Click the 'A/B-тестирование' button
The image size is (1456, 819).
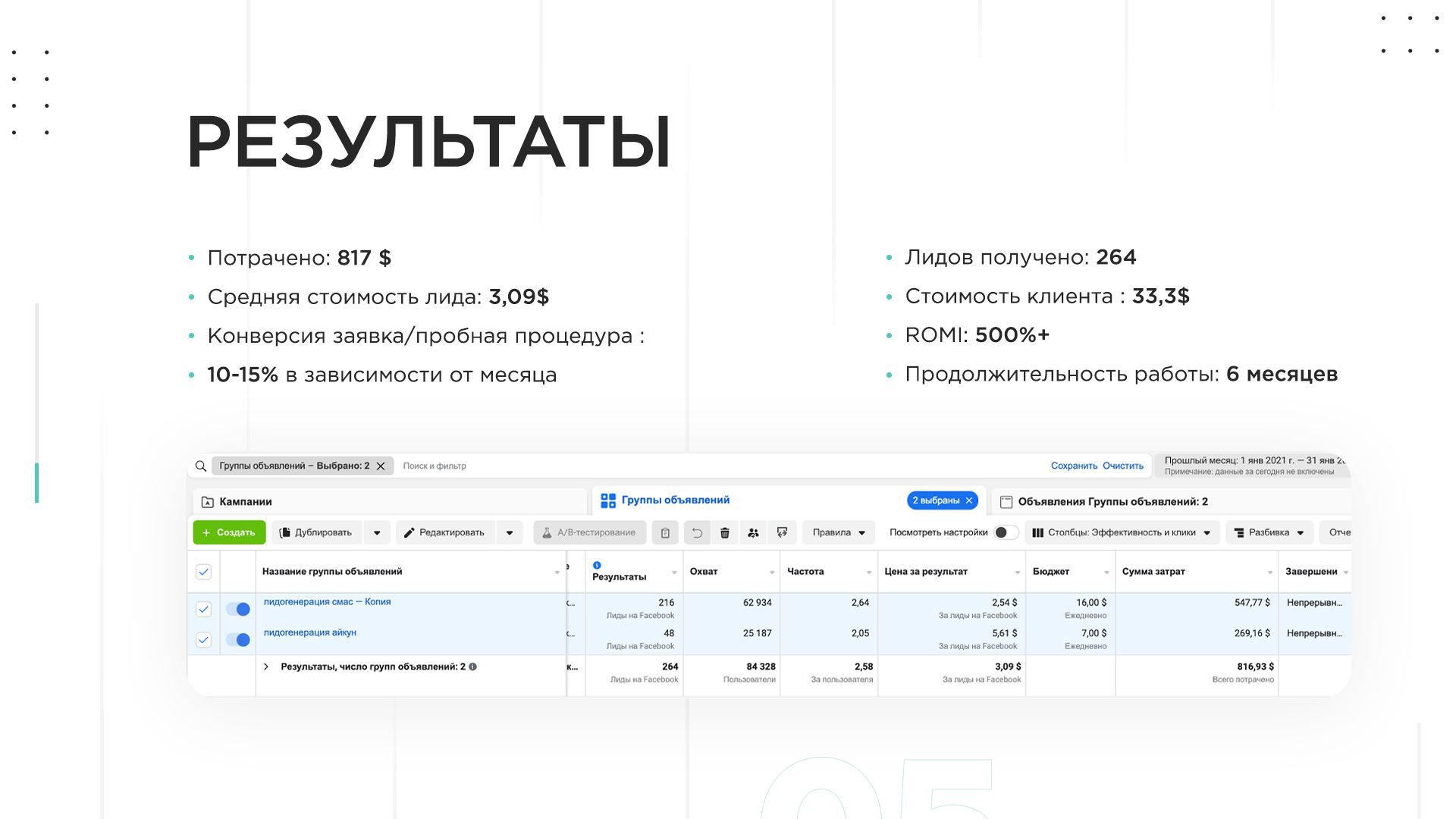(x=589, y=532)
